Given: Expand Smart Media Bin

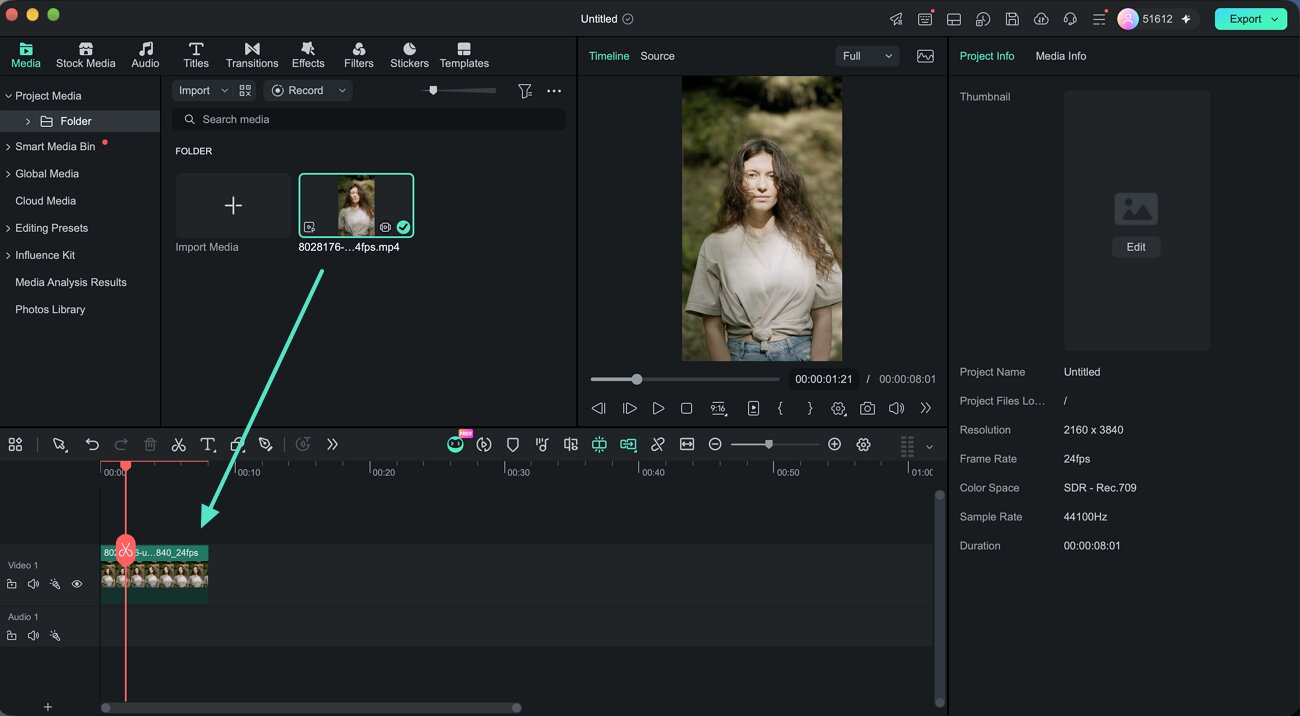Looking at the screenshot, I should [9, 147].
